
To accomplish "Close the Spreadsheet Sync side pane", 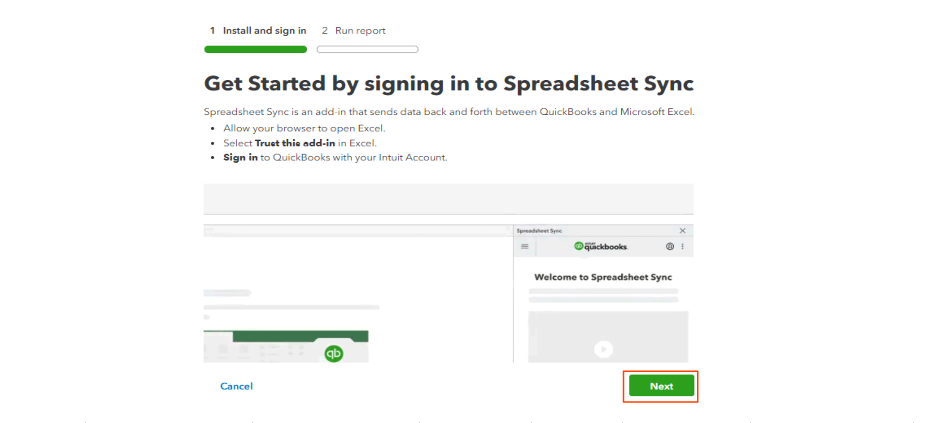I will pos(683,231).
